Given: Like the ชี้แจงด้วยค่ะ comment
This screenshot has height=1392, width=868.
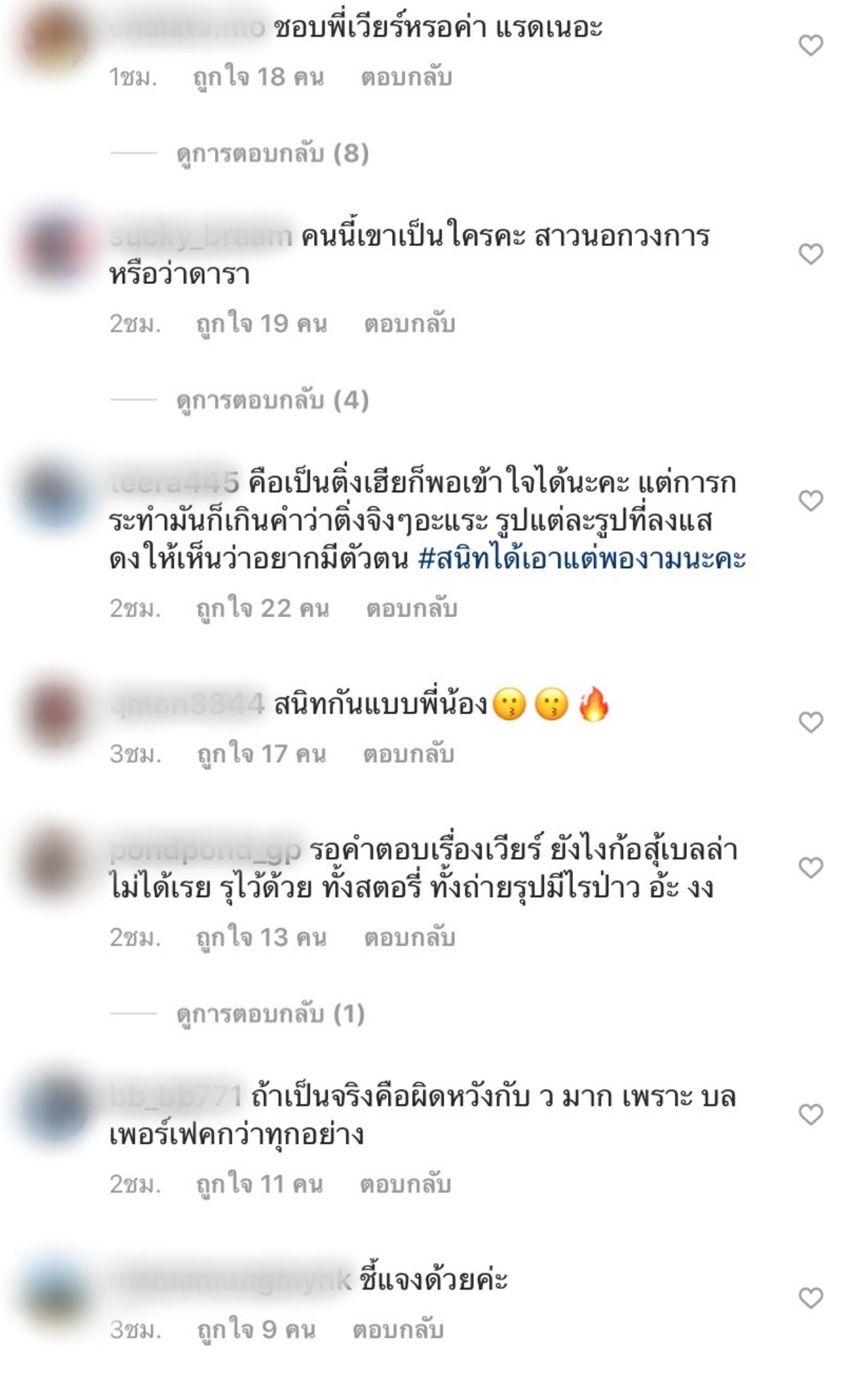Looking at the screenshot, I should tap(810, 1298).
